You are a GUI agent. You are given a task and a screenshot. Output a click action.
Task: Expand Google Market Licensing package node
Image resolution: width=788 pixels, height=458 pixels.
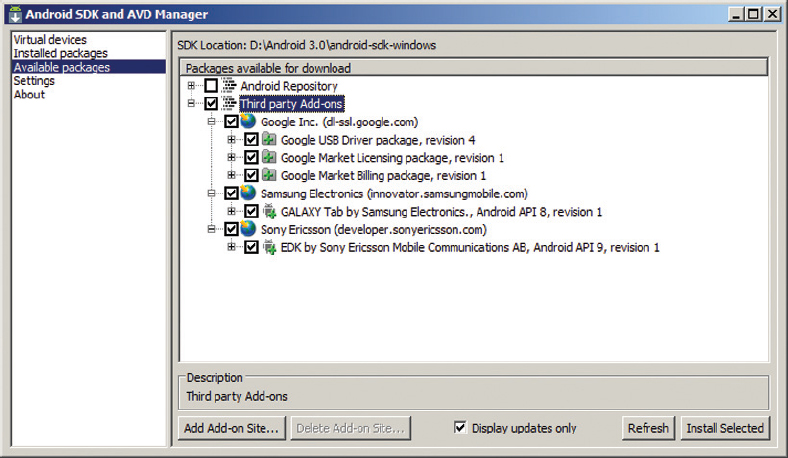click(x=231, y=157)
